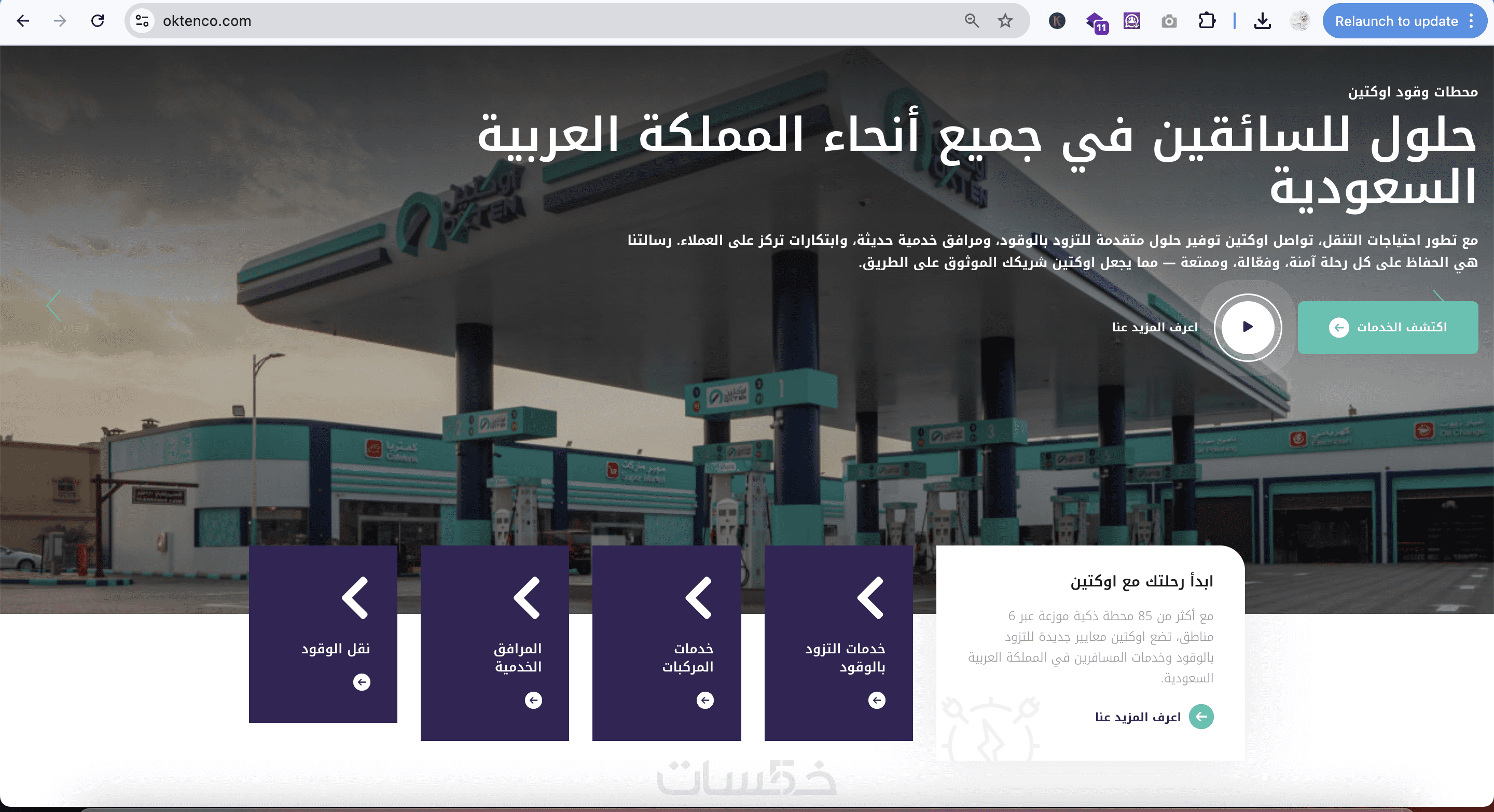The width and height of the screenshot is (1494, 812).
Task: Open the Downloads tray icon
Action: [x=1262, y=21]
